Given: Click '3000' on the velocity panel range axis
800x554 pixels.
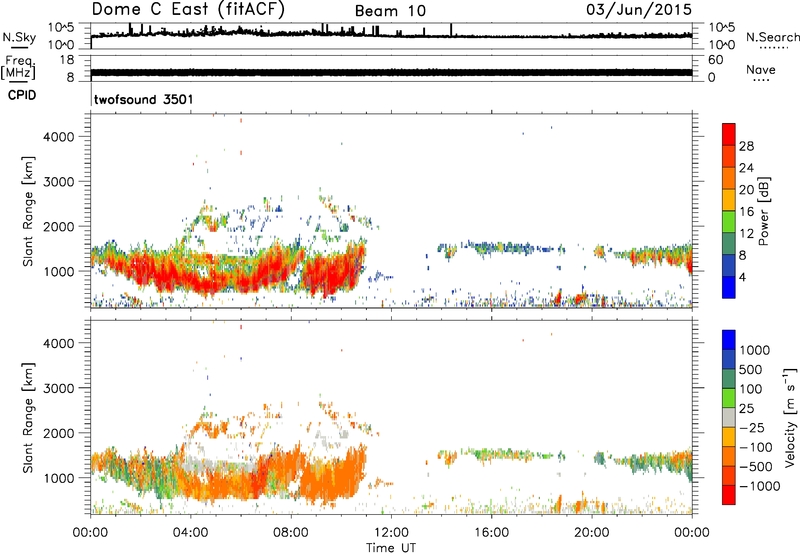Looking at the screenshot, I should point(58,388).
